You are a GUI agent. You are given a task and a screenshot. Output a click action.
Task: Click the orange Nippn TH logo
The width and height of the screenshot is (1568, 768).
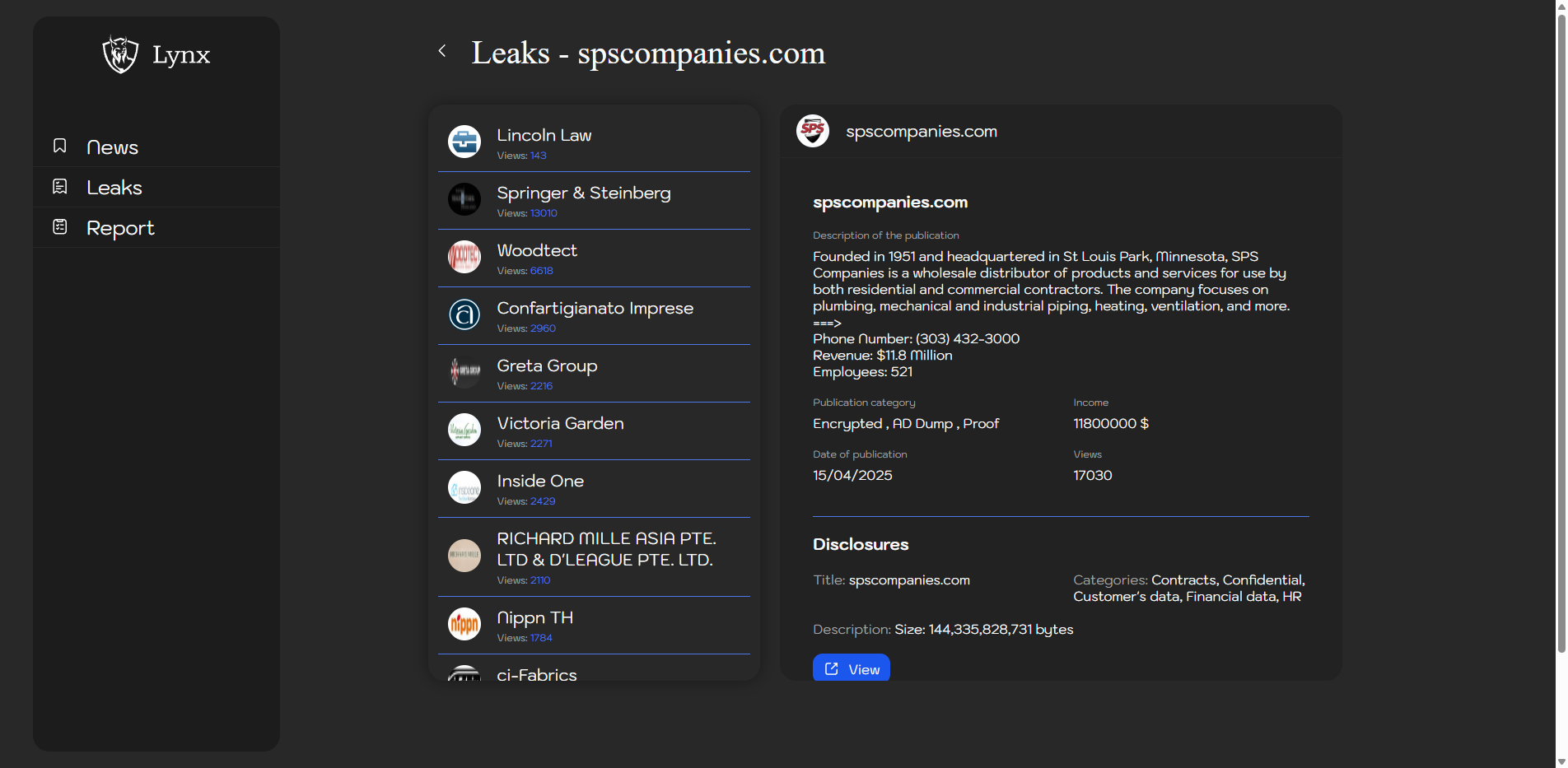pyautogui.click(x=464, y=624)
